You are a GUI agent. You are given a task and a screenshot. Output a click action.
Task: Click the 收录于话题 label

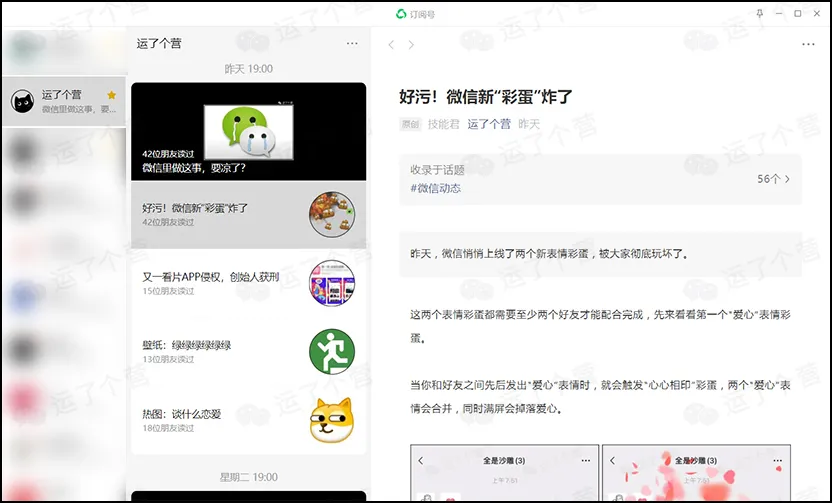coord(437,170)
